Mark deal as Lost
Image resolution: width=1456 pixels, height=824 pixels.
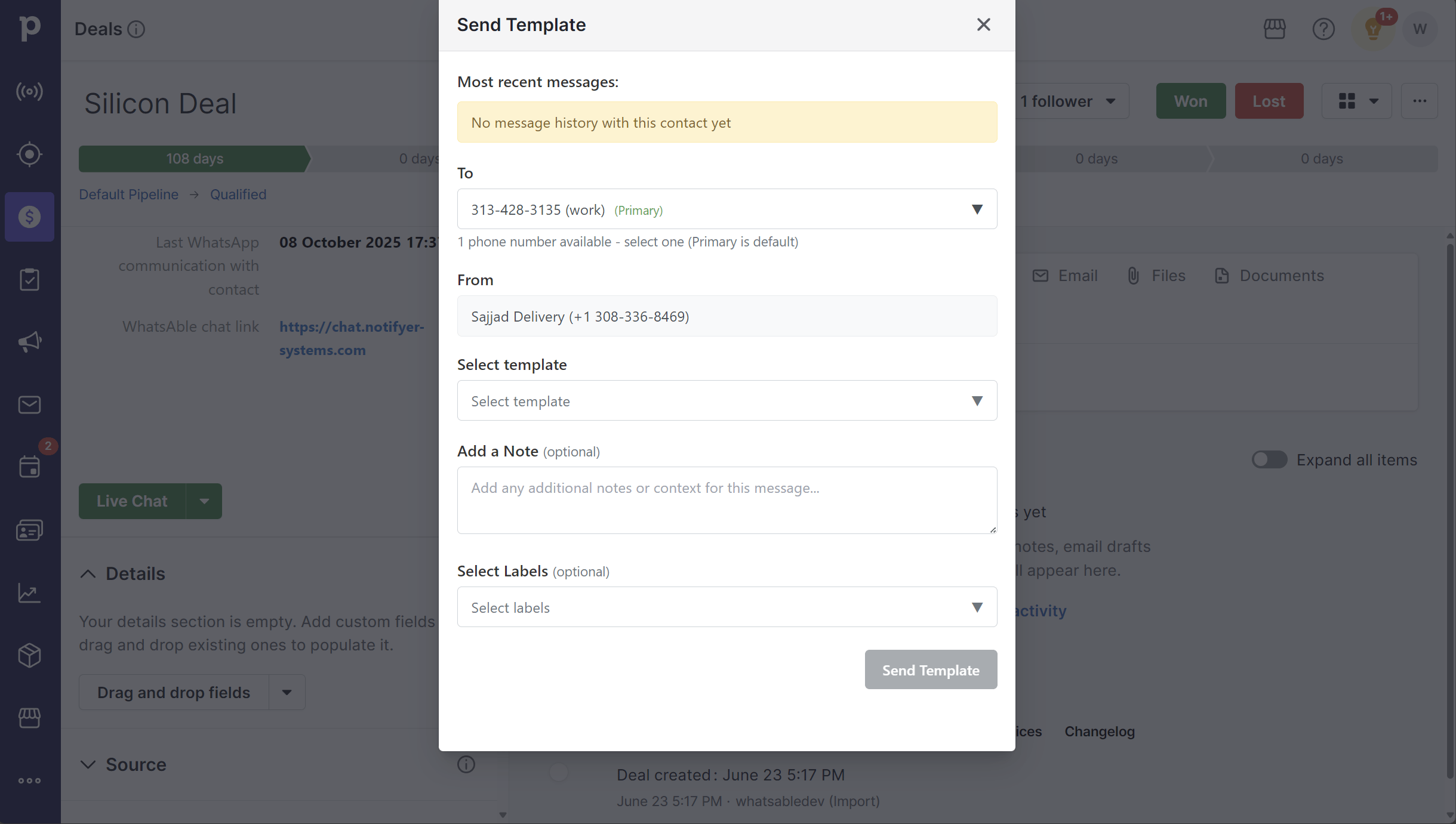click(x=1269, y=101)
